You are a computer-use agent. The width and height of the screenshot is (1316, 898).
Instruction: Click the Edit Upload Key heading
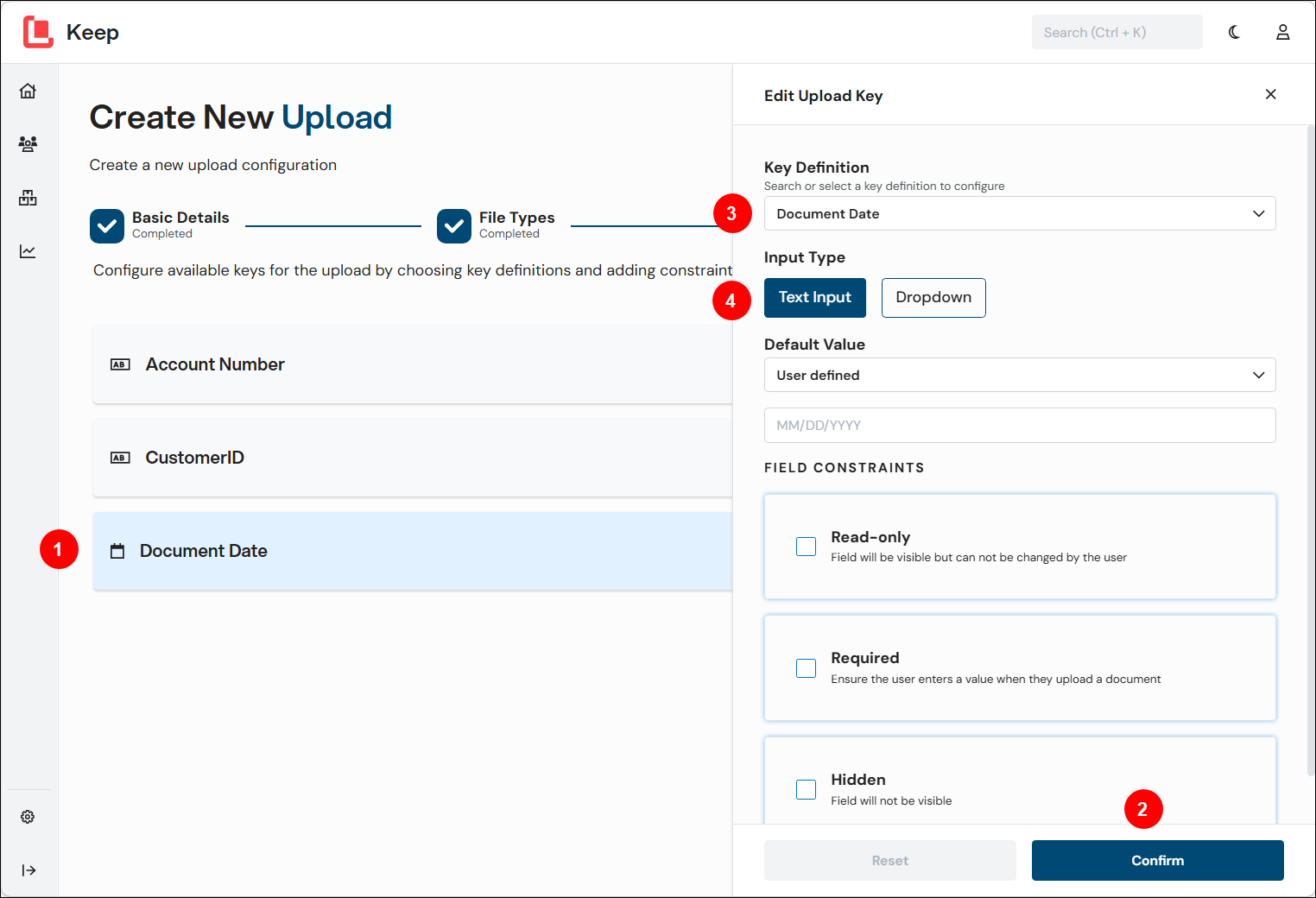pos(824,96)
